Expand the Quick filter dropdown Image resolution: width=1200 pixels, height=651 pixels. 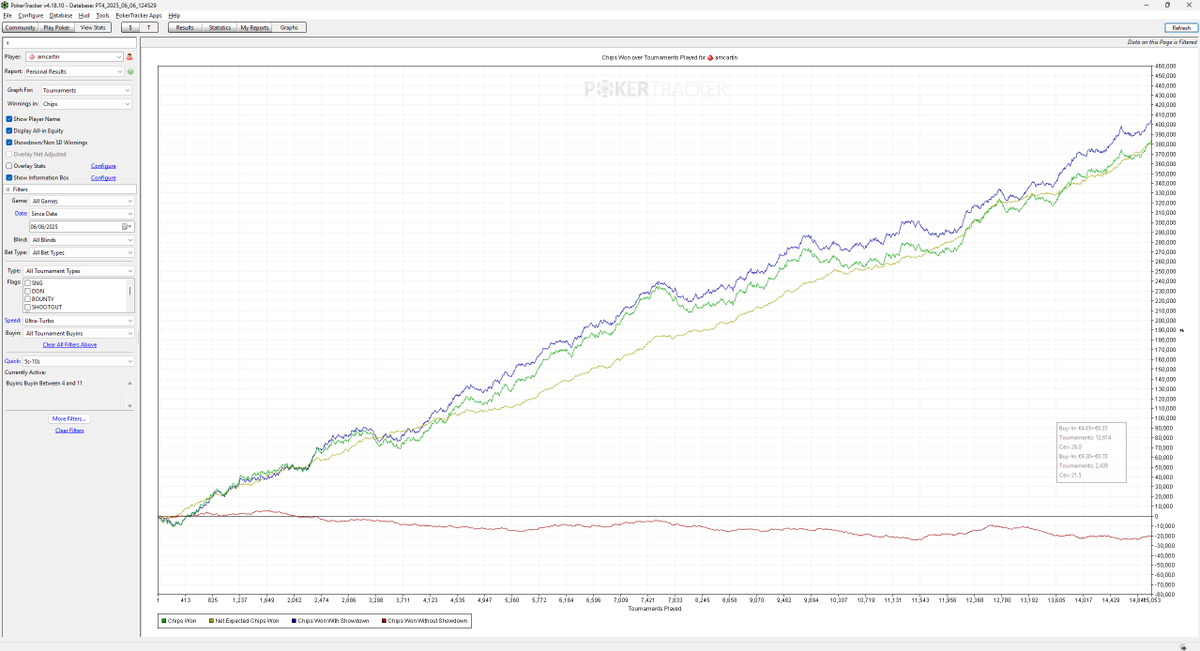pos(78,361)
